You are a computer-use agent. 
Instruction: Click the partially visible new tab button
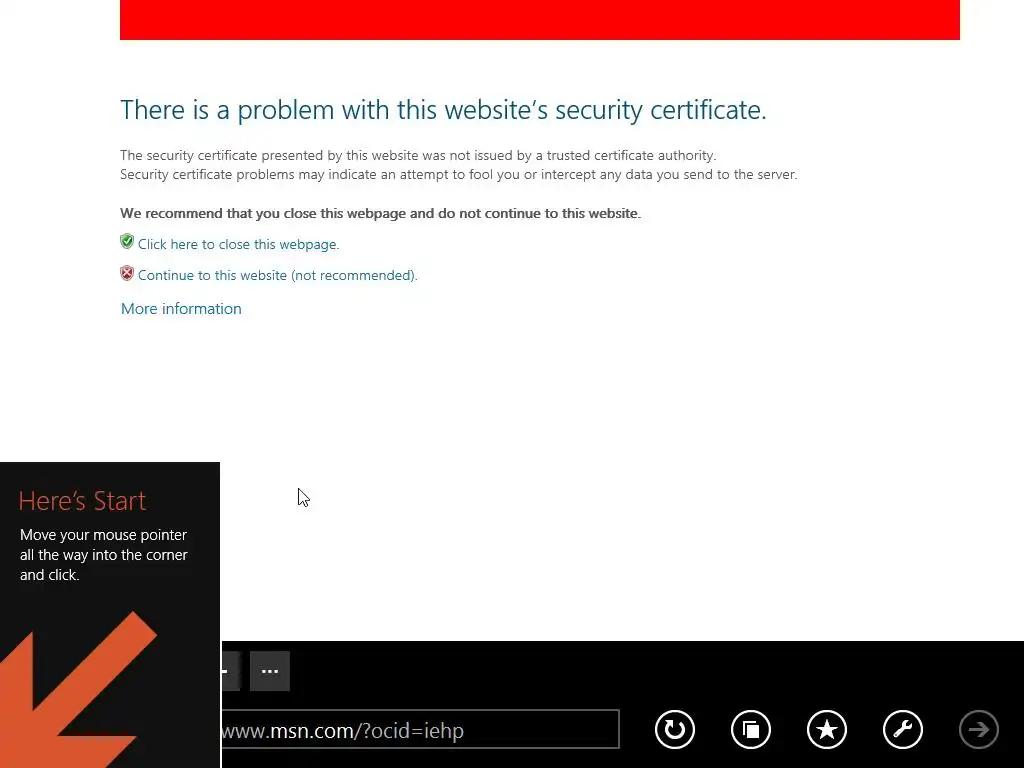(231, 671)
